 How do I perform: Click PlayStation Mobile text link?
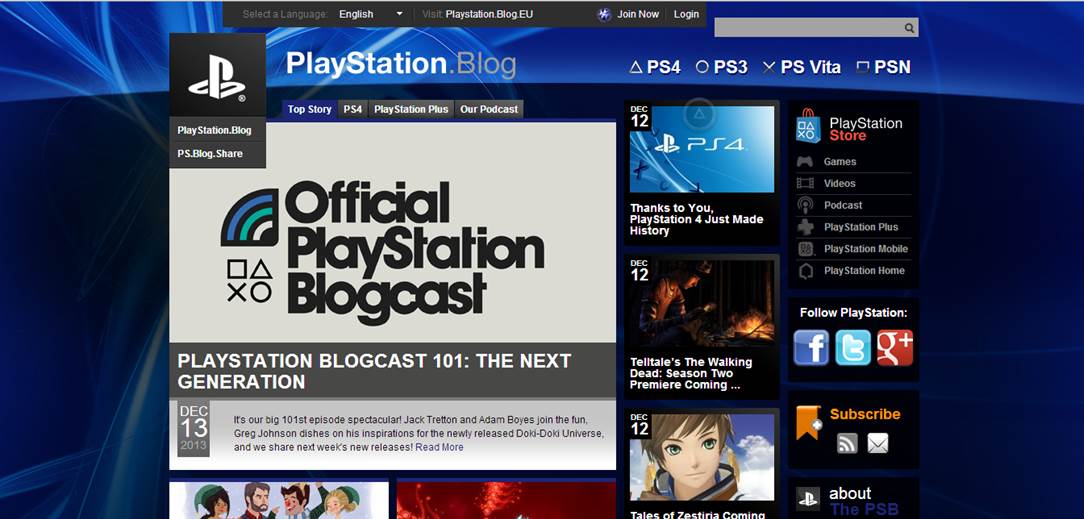[x=866, y=249]
